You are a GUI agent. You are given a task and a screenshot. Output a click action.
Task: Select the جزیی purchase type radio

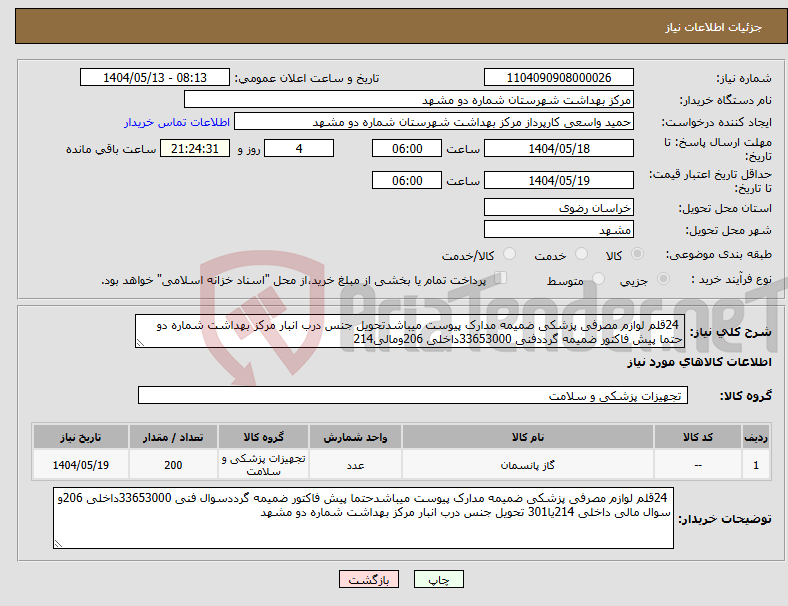pyautogui.click(x=663, y=279)
